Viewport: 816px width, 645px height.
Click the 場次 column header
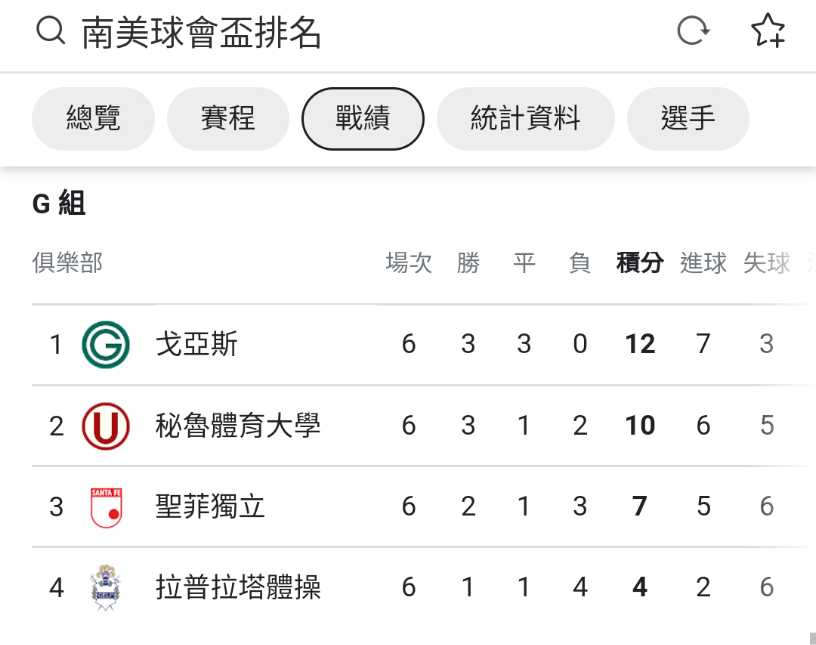click(409, 263)
